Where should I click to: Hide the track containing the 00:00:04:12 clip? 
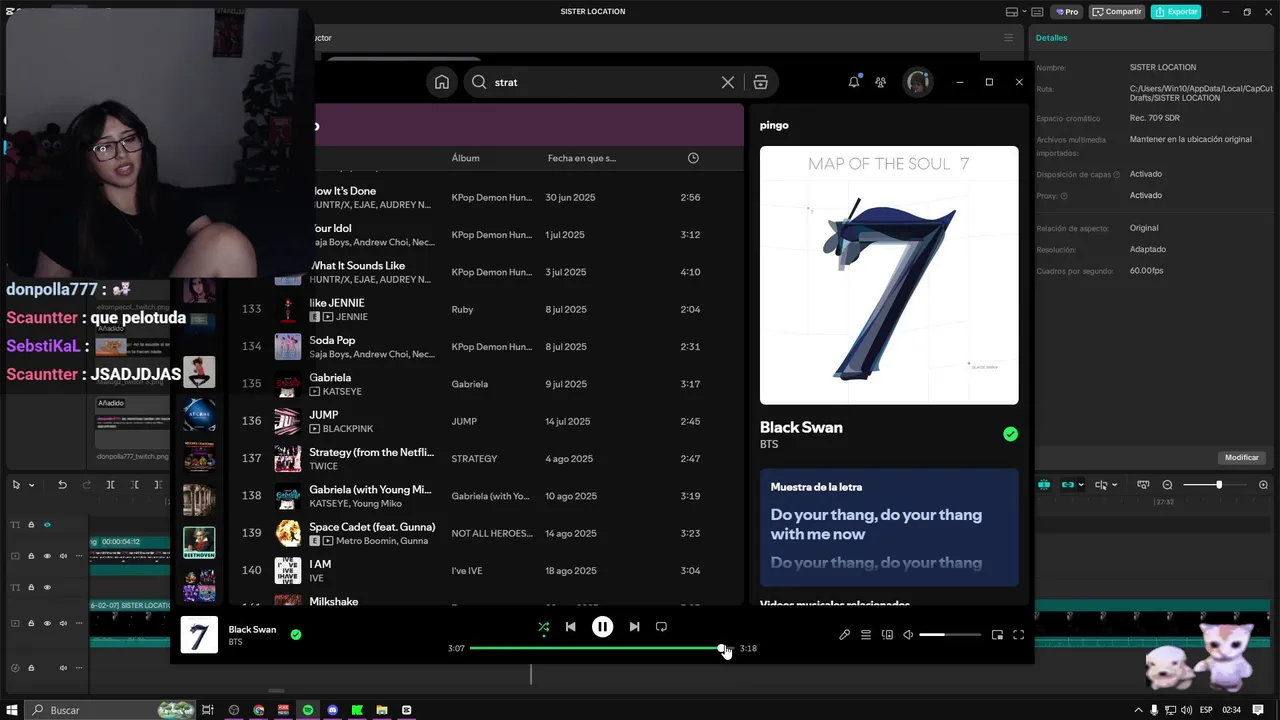click(47, 556)
